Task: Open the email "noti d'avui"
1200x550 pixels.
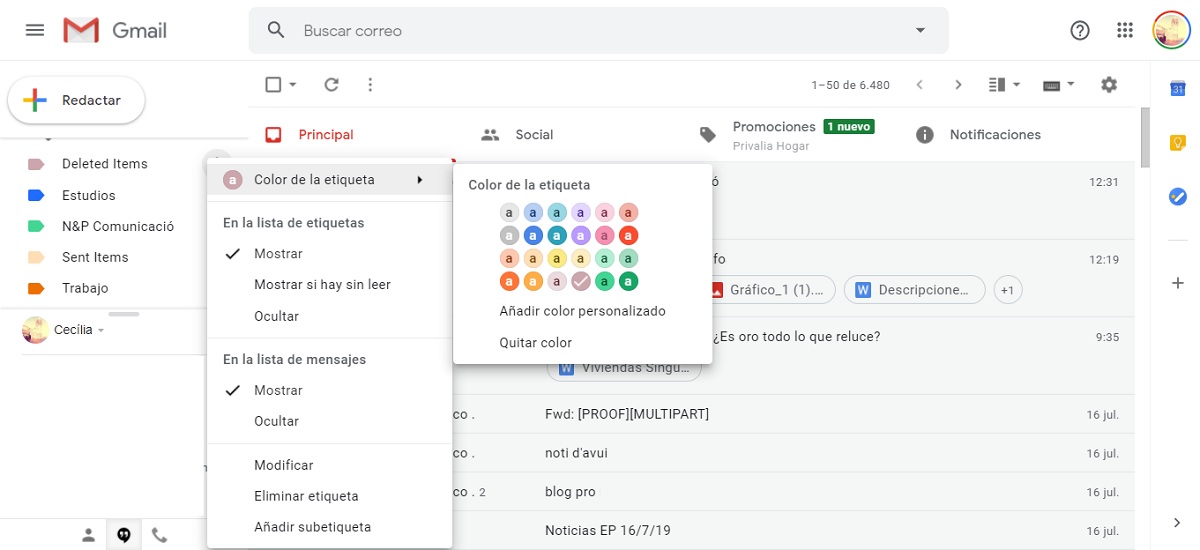Action: pyautogui.click(x=576, y=453)
